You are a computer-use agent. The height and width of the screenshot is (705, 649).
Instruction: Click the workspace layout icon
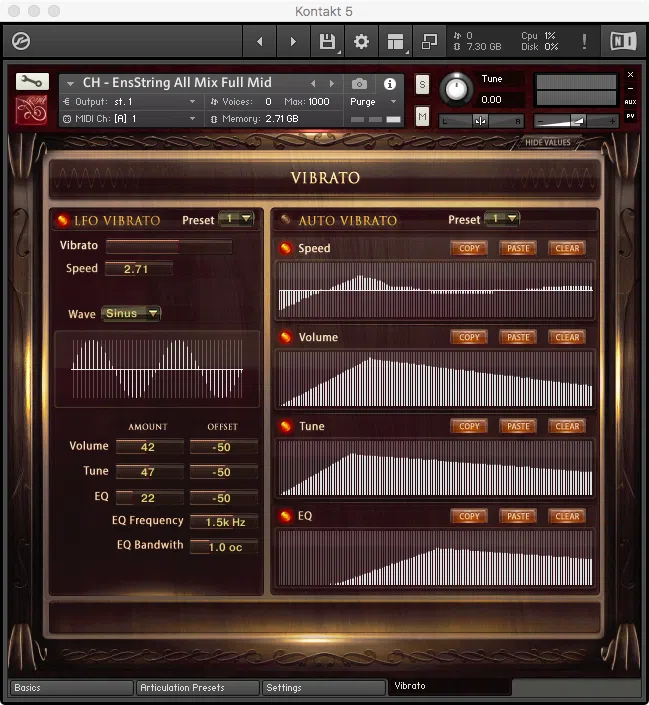[395, 42]
